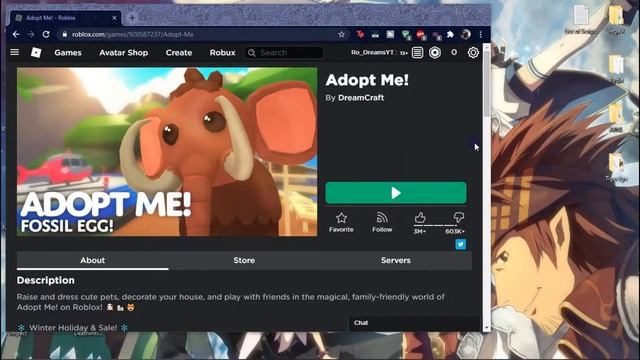The image size is (640, 360).
Task: Open the Ro_DreamsYT profile link
Action: (372, 52)
